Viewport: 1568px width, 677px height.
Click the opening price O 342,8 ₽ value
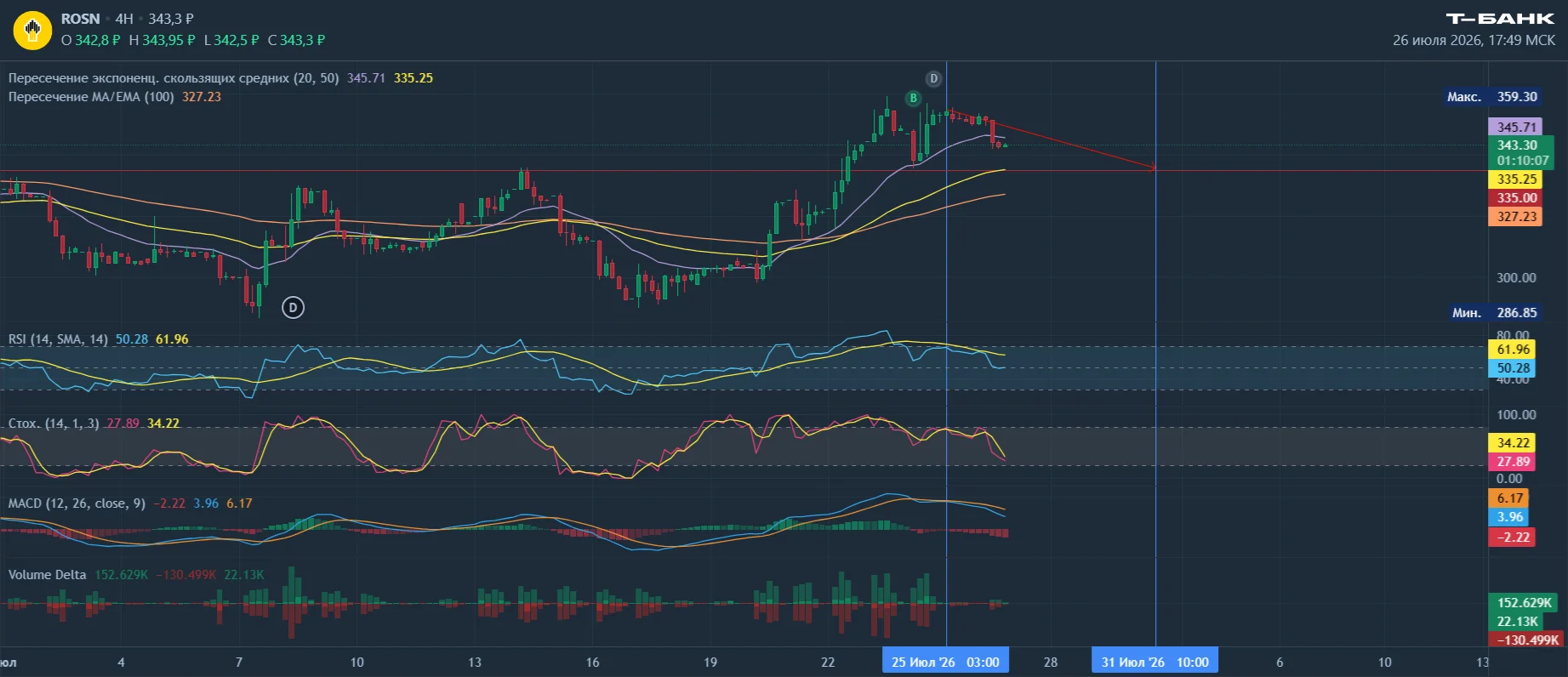tap(91, 40)
